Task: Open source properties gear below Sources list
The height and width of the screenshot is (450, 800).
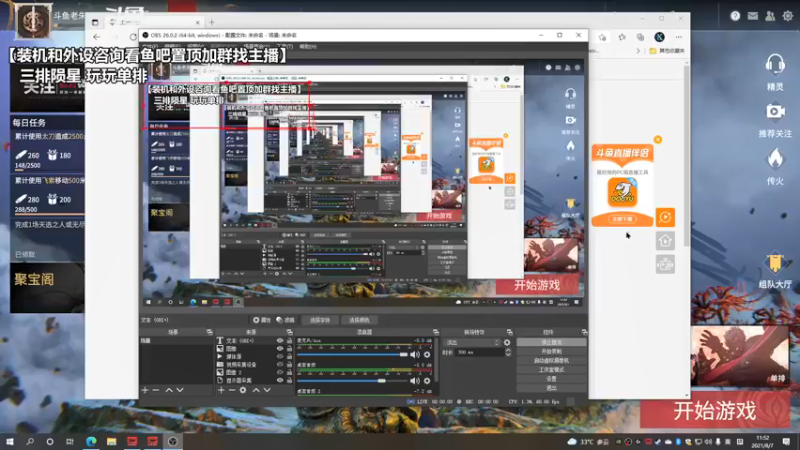Action: coord(243,390)
